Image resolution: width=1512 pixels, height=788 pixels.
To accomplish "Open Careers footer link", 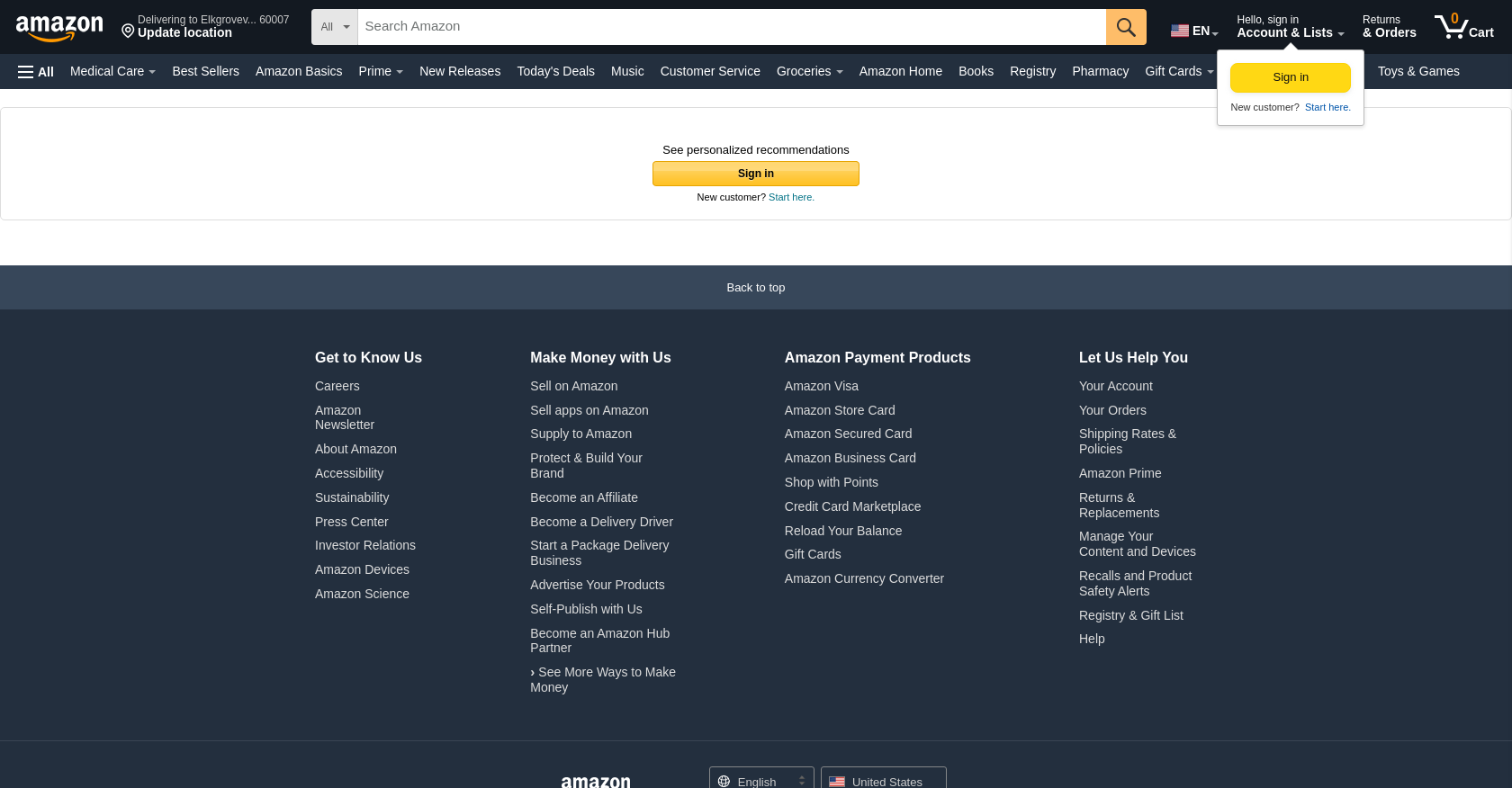I will (337, 386).
